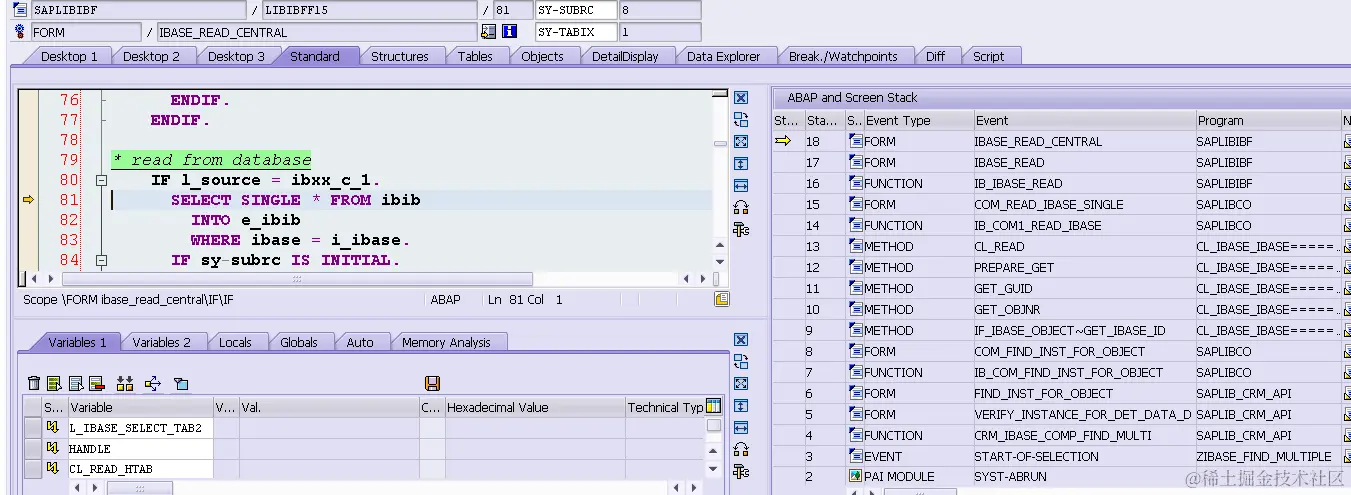Screen dimensions: 1351x495
Task: Select the GET_OBJNR method stack entry
Action: click(x=1056, y=309)
